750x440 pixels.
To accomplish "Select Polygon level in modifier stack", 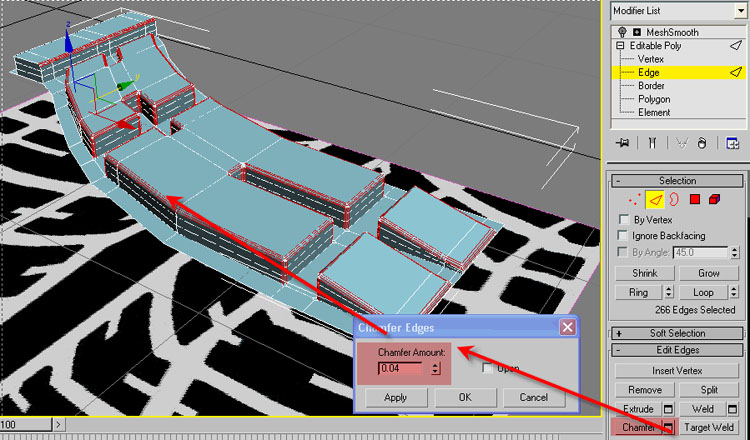I will [654, 99].
